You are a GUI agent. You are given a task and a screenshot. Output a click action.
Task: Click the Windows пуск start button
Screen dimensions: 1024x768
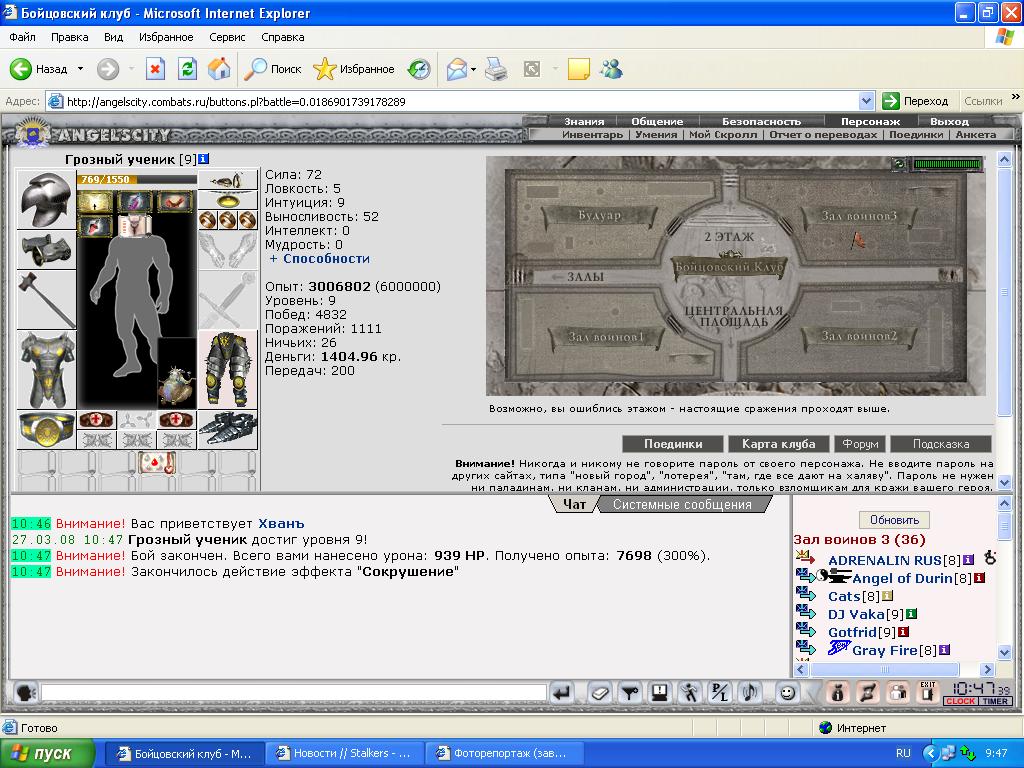click(47, 754)
